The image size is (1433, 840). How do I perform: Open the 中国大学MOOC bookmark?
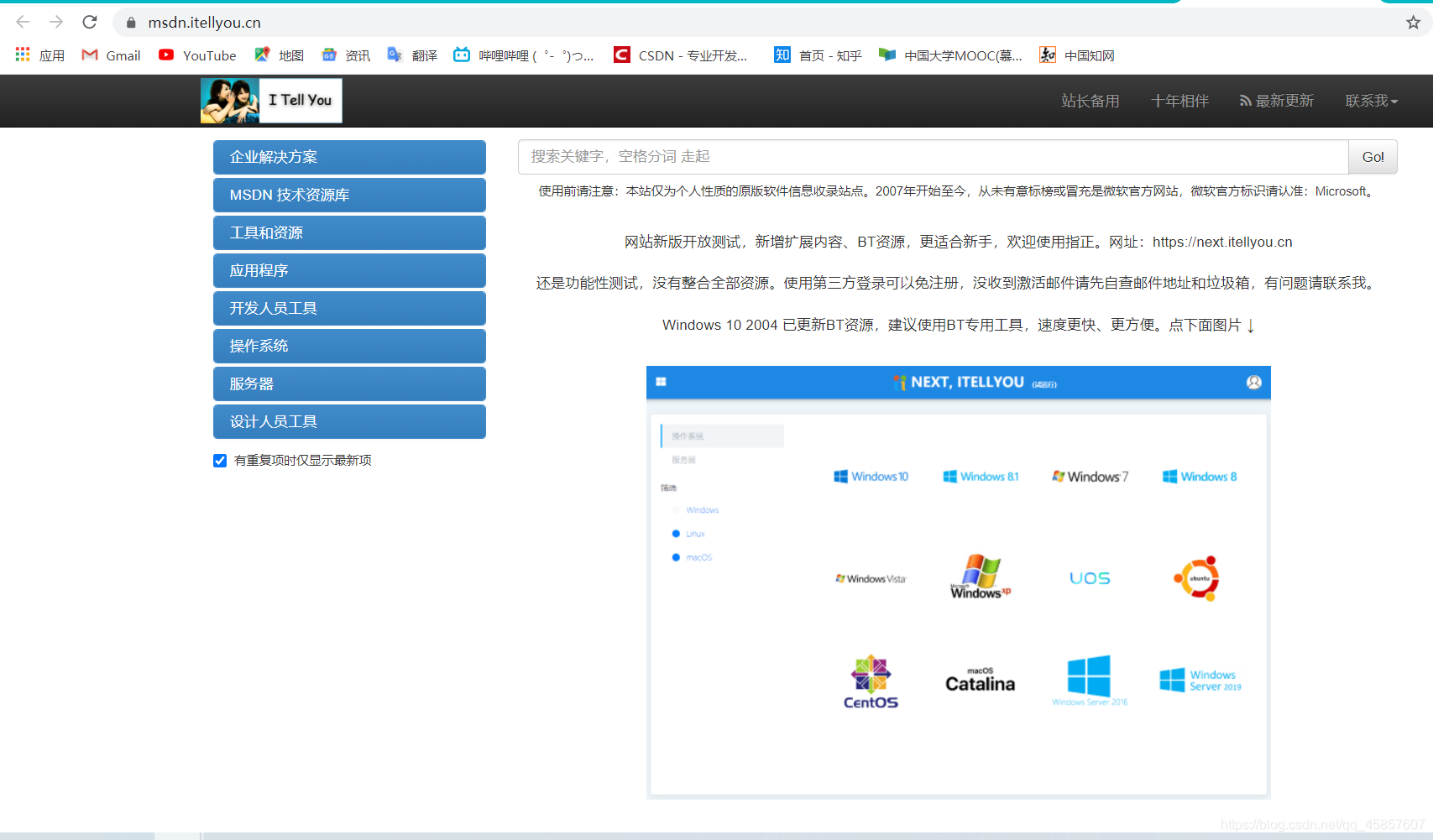click(950, 55)
